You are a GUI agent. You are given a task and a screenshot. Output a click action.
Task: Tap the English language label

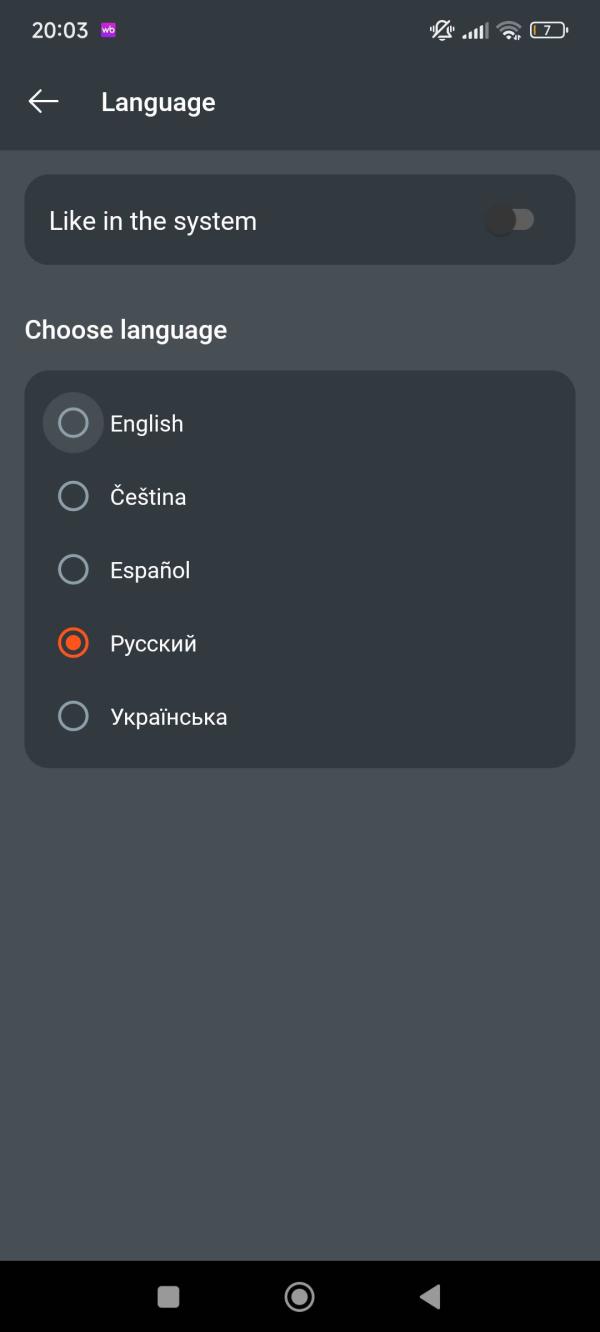[x=147, y=424]
